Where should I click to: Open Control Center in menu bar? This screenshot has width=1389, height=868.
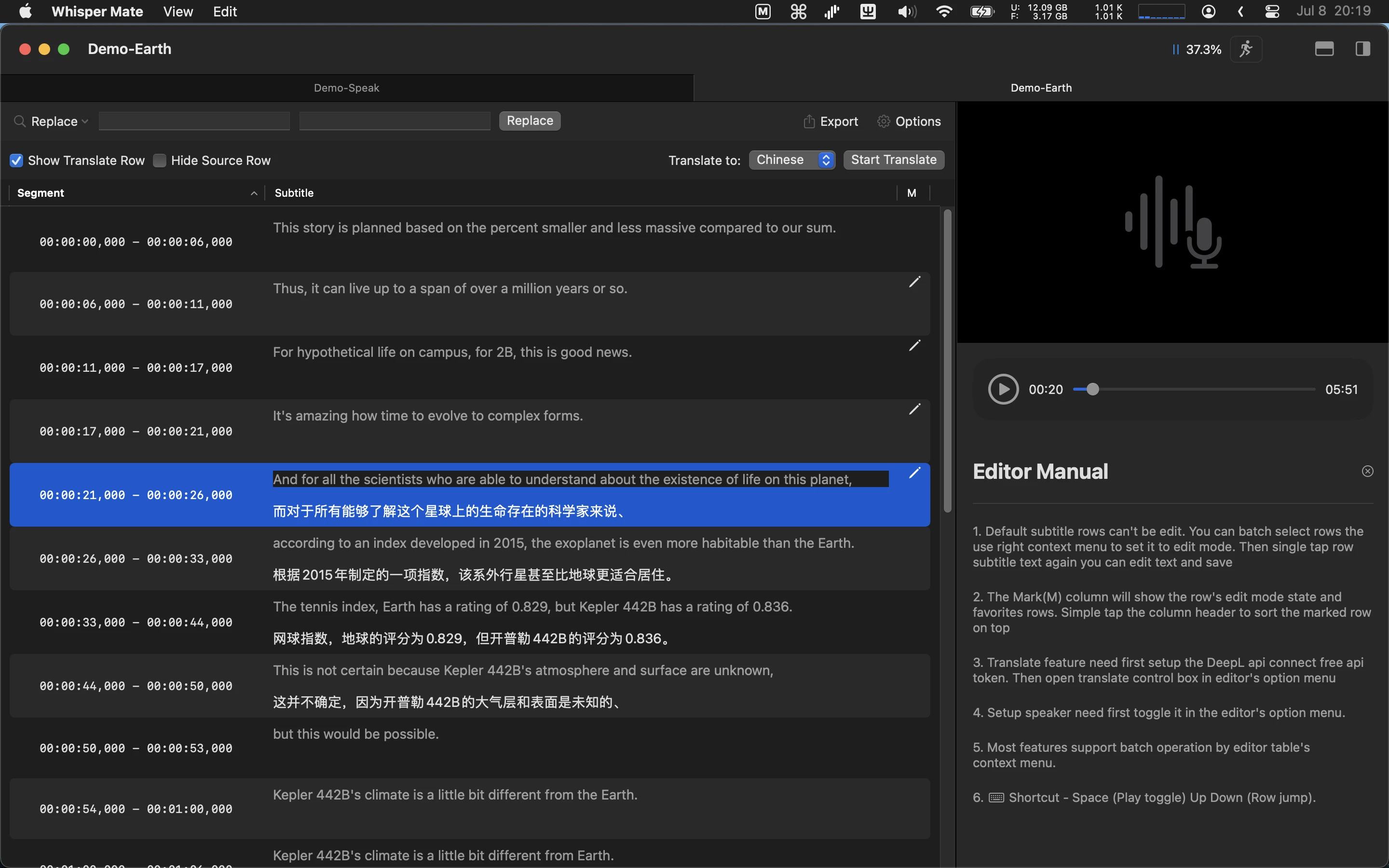pos(1272,12)
